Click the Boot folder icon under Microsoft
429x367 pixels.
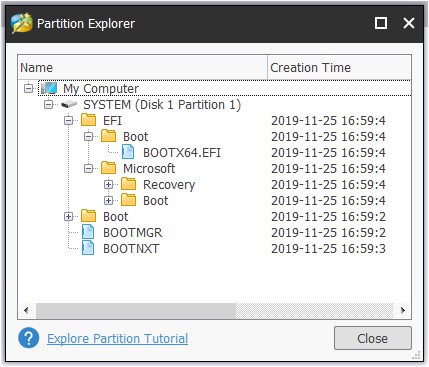coord(128,200)
